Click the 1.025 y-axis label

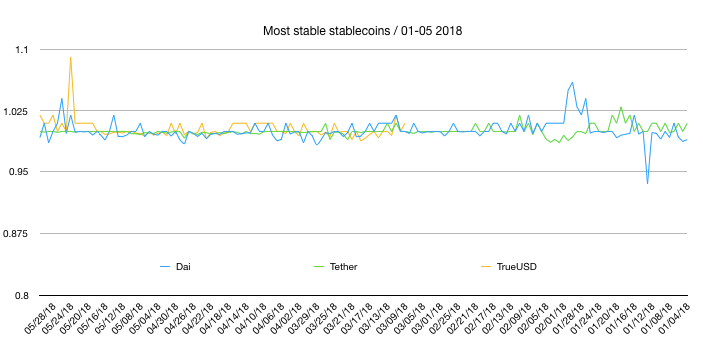[17, 111]
